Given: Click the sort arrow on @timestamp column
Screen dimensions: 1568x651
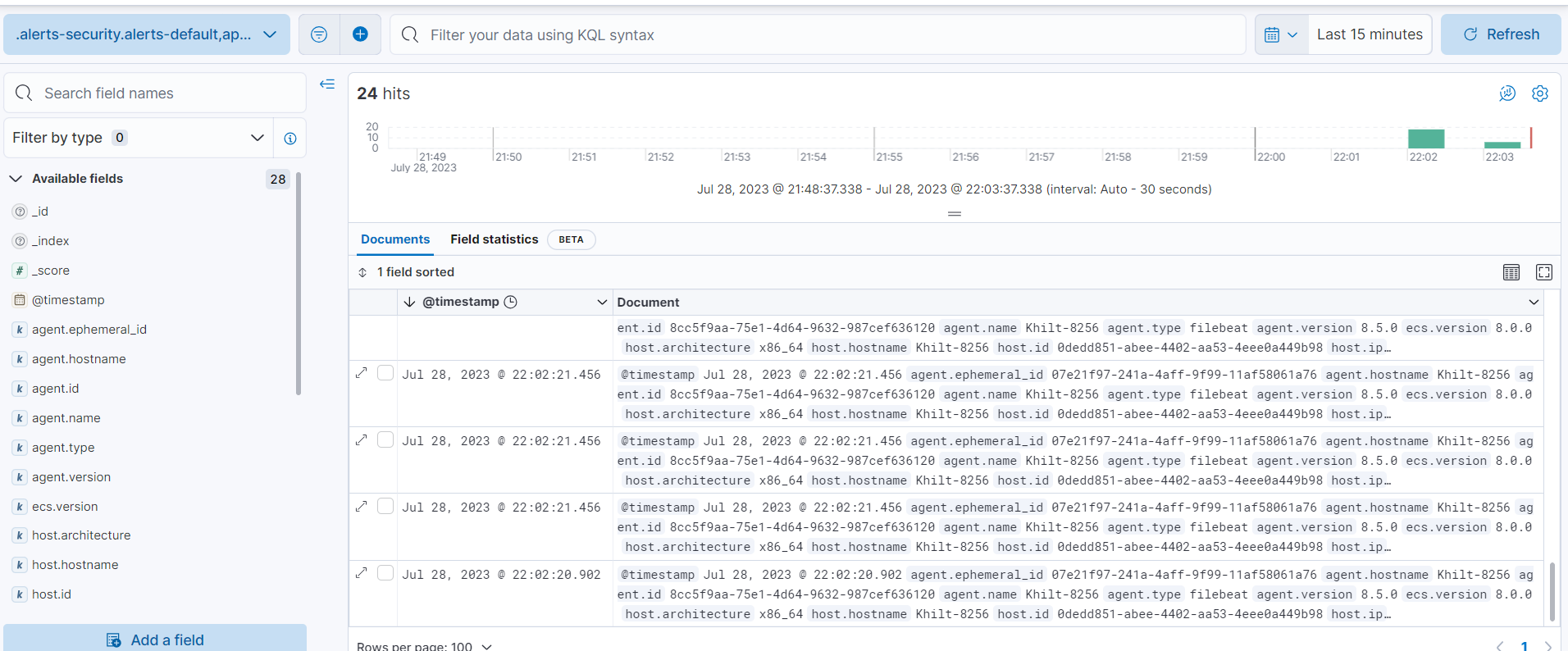Looking at the screenshot, I should click(x=409, y=302).
